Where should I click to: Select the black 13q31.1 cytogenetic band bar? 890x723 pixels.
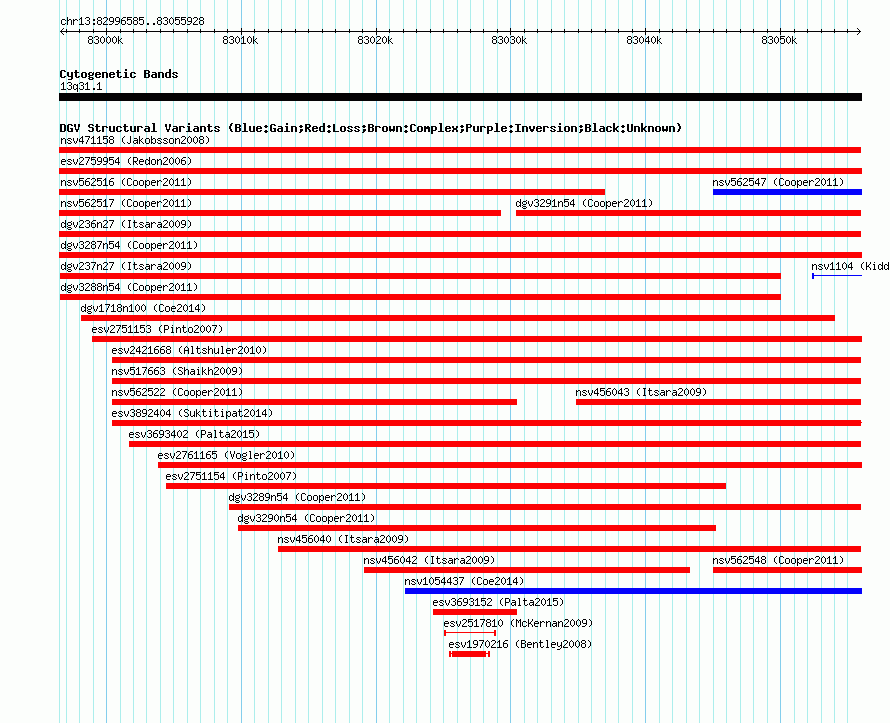pyautogui.click(x=460, y=97)
